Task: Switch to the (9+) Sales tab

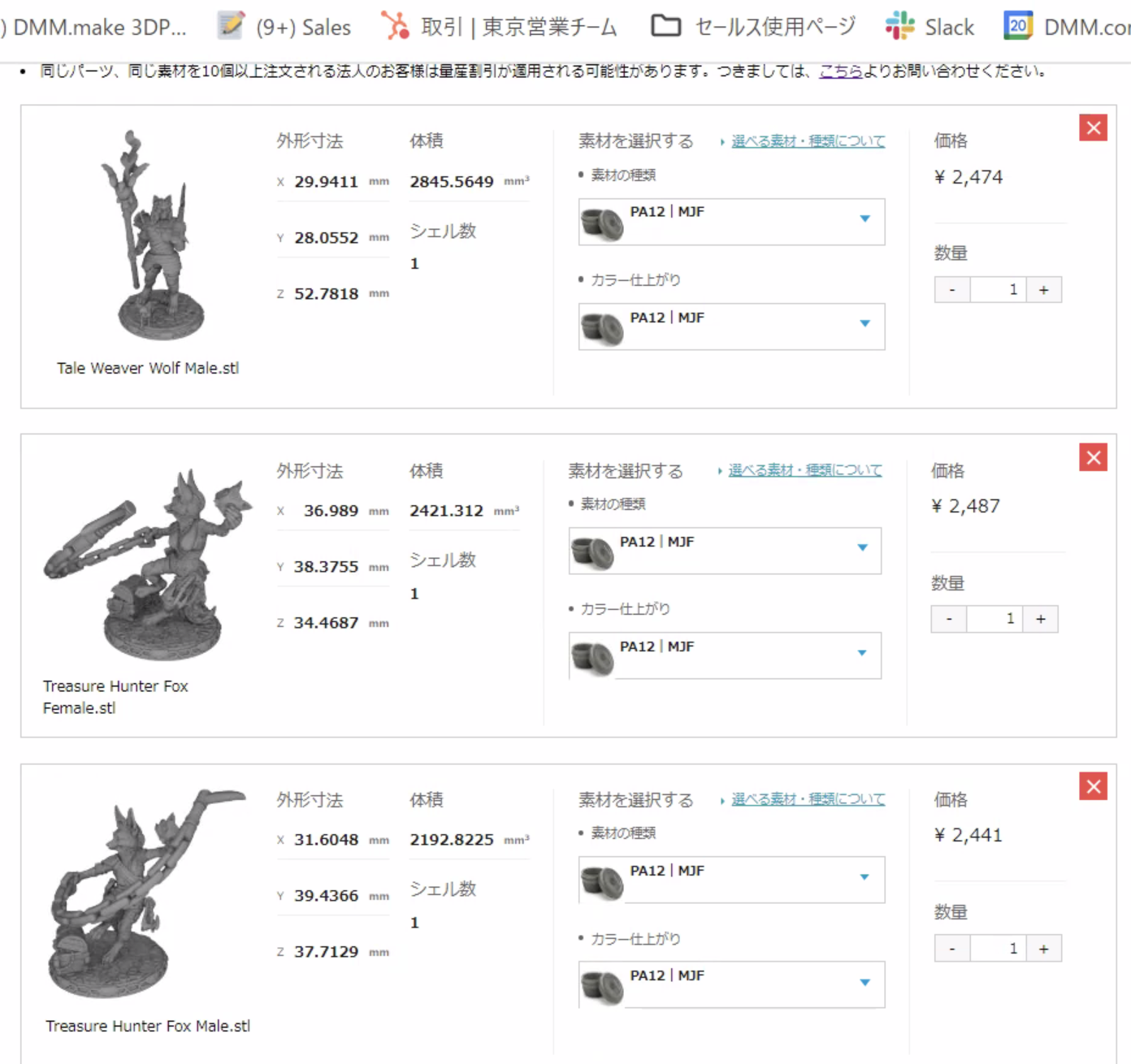Action: click(303, 25)
